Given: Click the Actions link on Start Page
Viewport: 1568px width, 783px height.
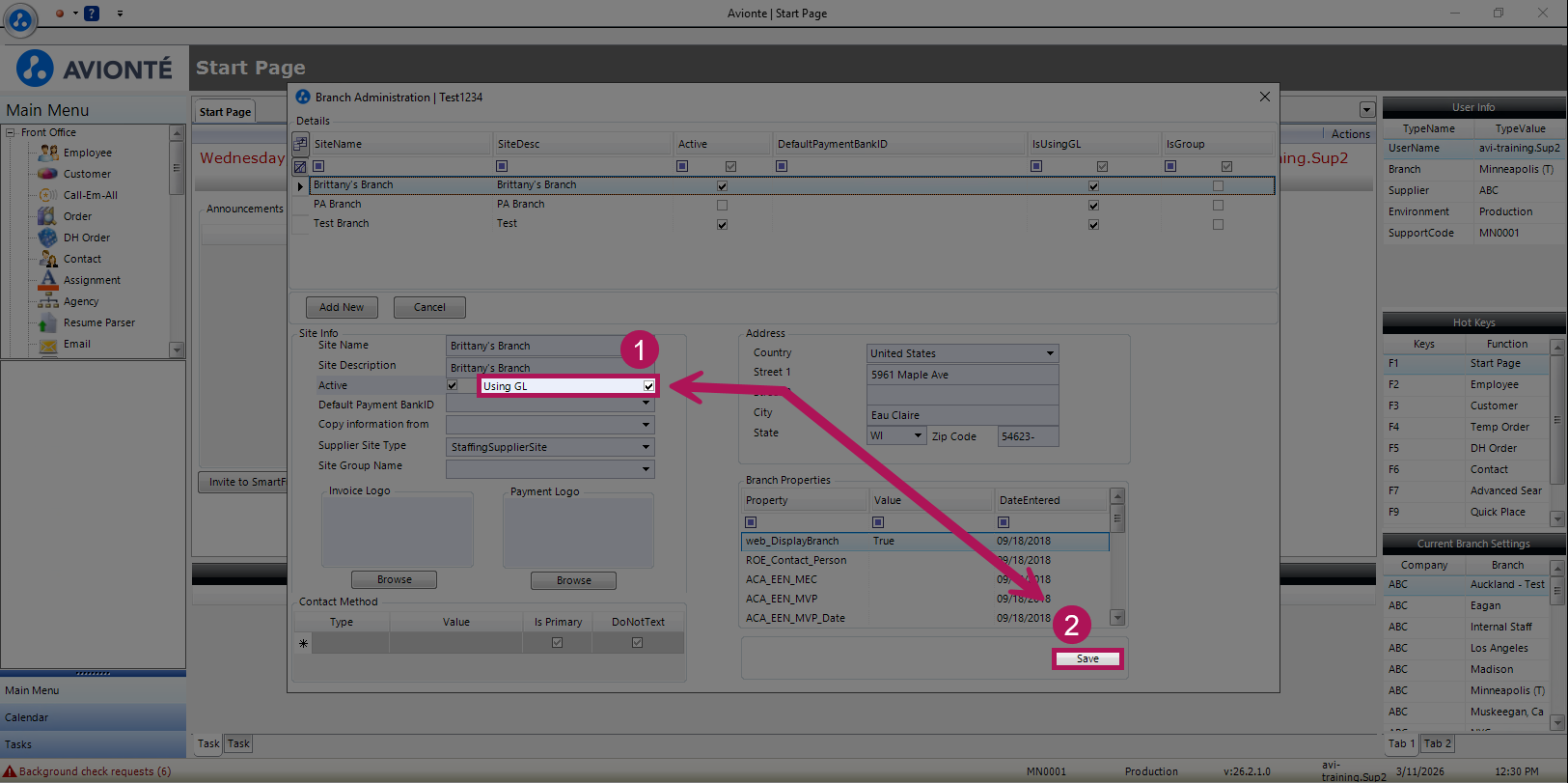Looking at the screenshot, I should point(1350,134).
